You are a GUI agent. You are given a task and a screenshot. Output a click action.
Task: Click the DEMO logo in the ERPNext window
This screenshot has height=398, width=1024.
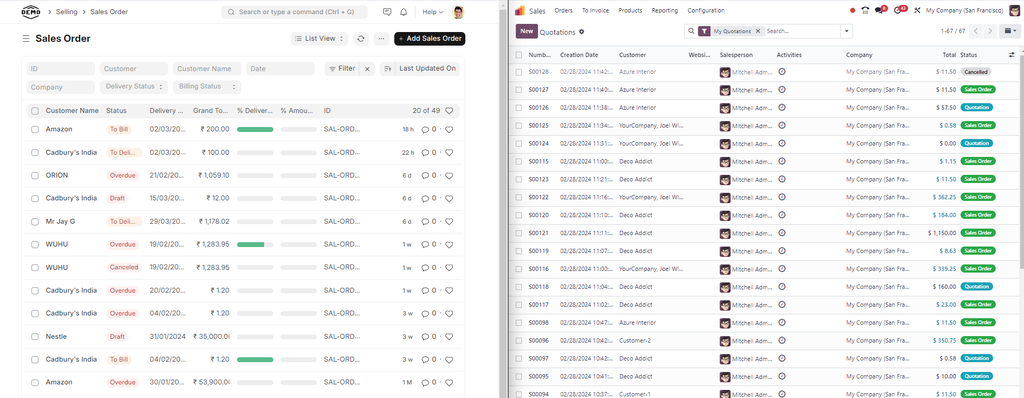(x=30, y=12)
